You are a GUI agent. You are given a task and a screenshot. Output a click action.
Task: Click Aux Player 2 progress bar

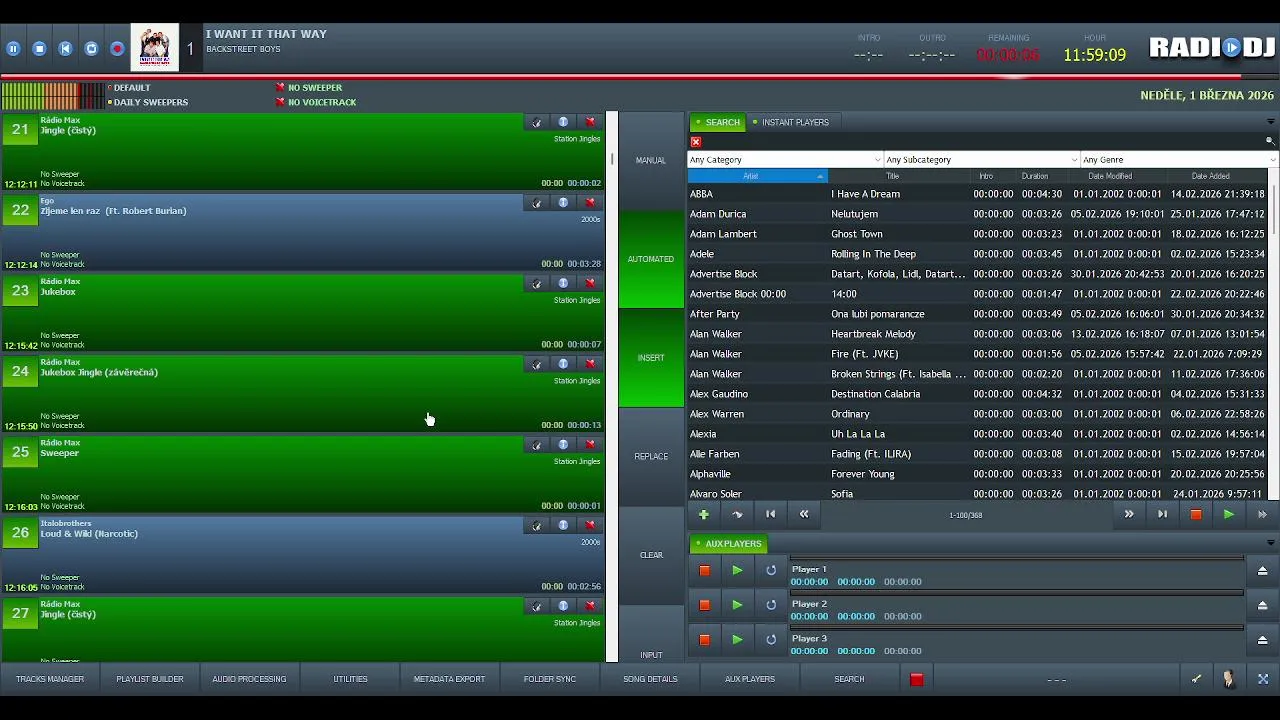(1017, 593)
